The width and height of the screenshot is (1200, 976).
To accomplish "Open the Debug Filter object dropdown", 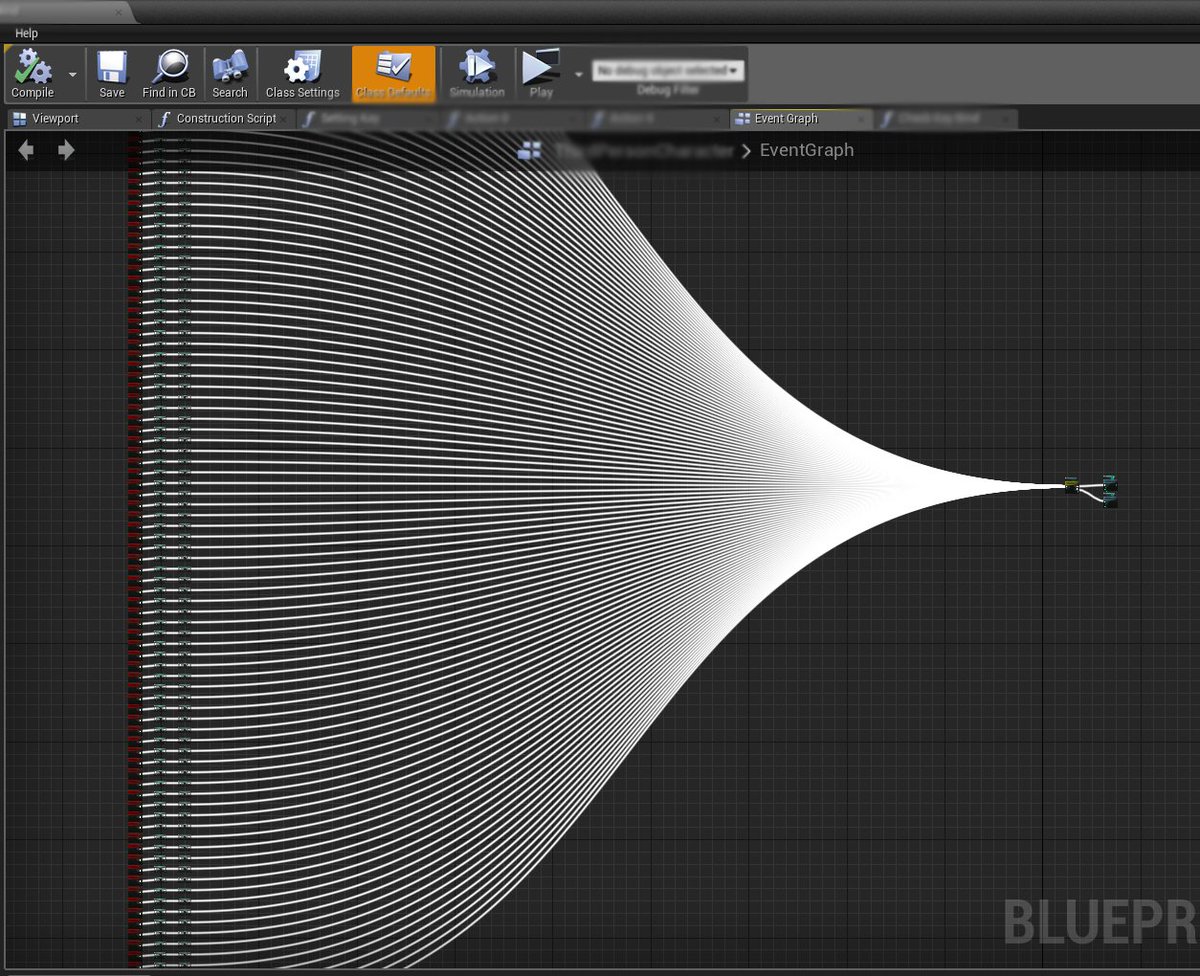I will [668, 70].
